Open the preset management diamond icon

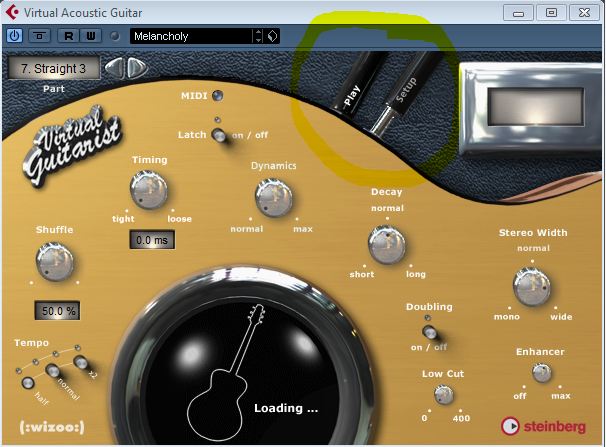tap(272, 36)
